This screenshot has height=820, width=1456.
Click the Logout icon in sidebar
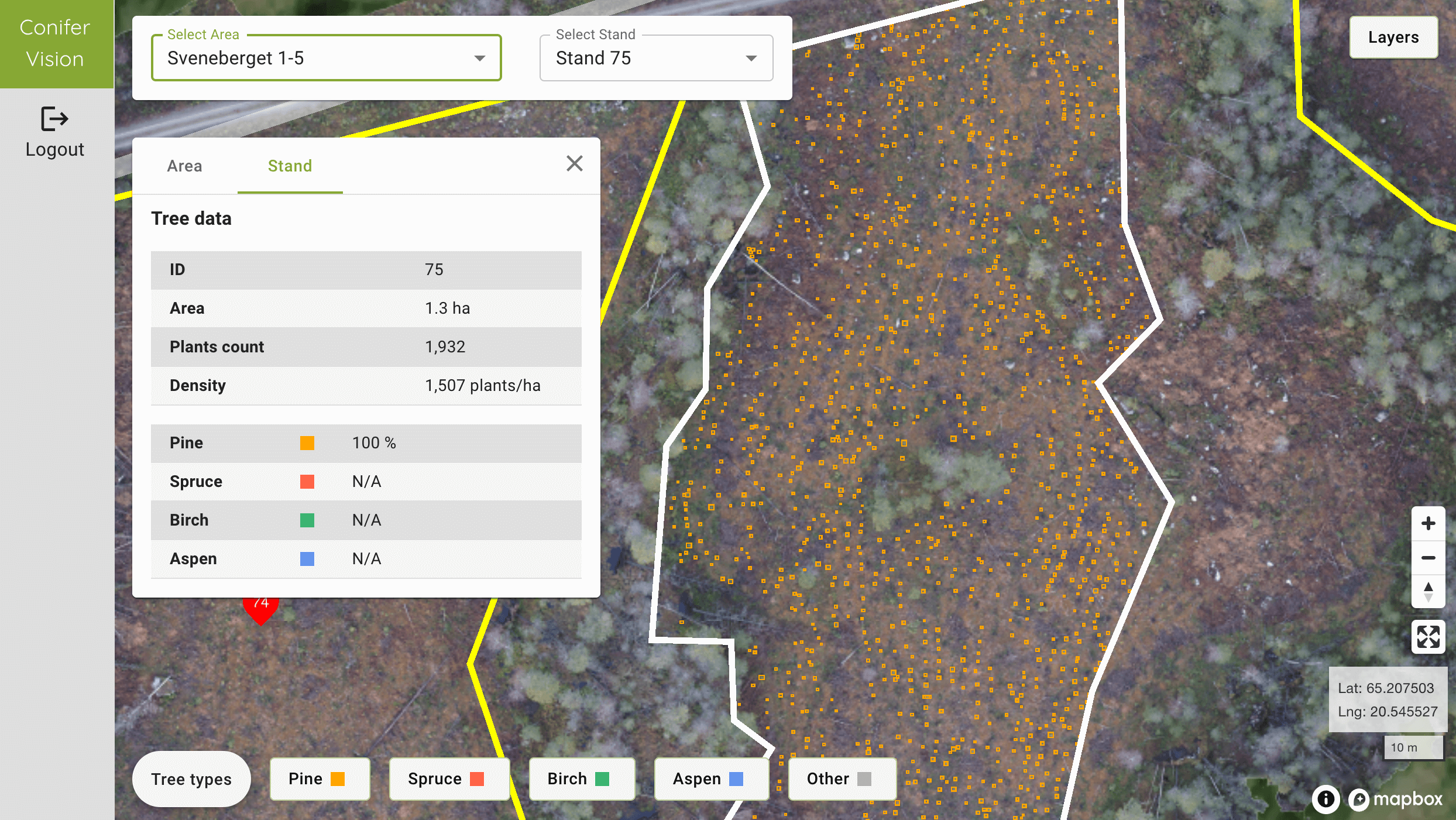tap(54, 119)
